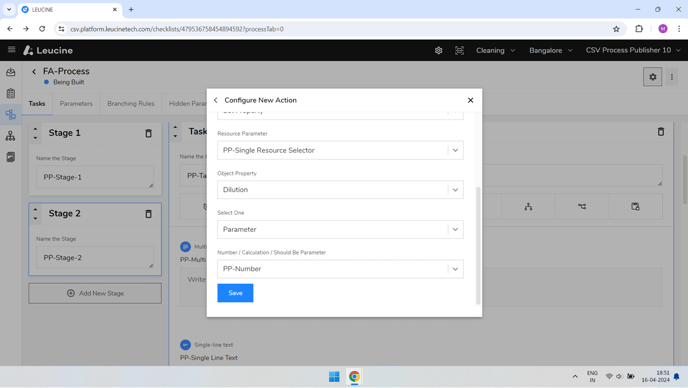Image resolution: width=688 pixels, height=388 pixels.
Task: Click the Save button
Action: (235, 293)
